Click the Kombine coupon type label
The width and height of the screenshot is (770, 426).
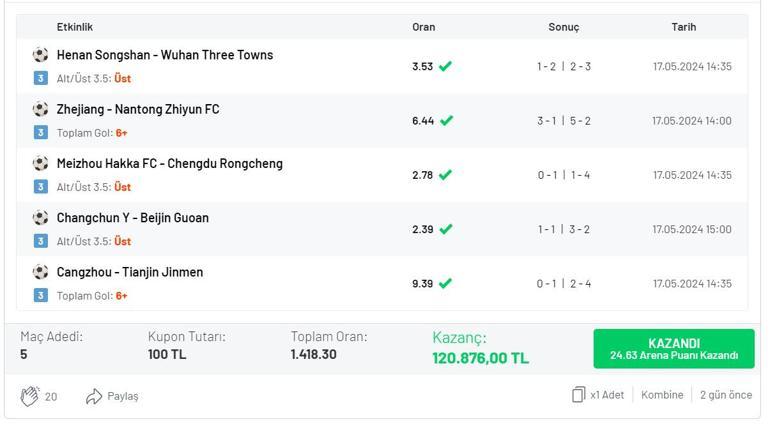click(662, 395)
